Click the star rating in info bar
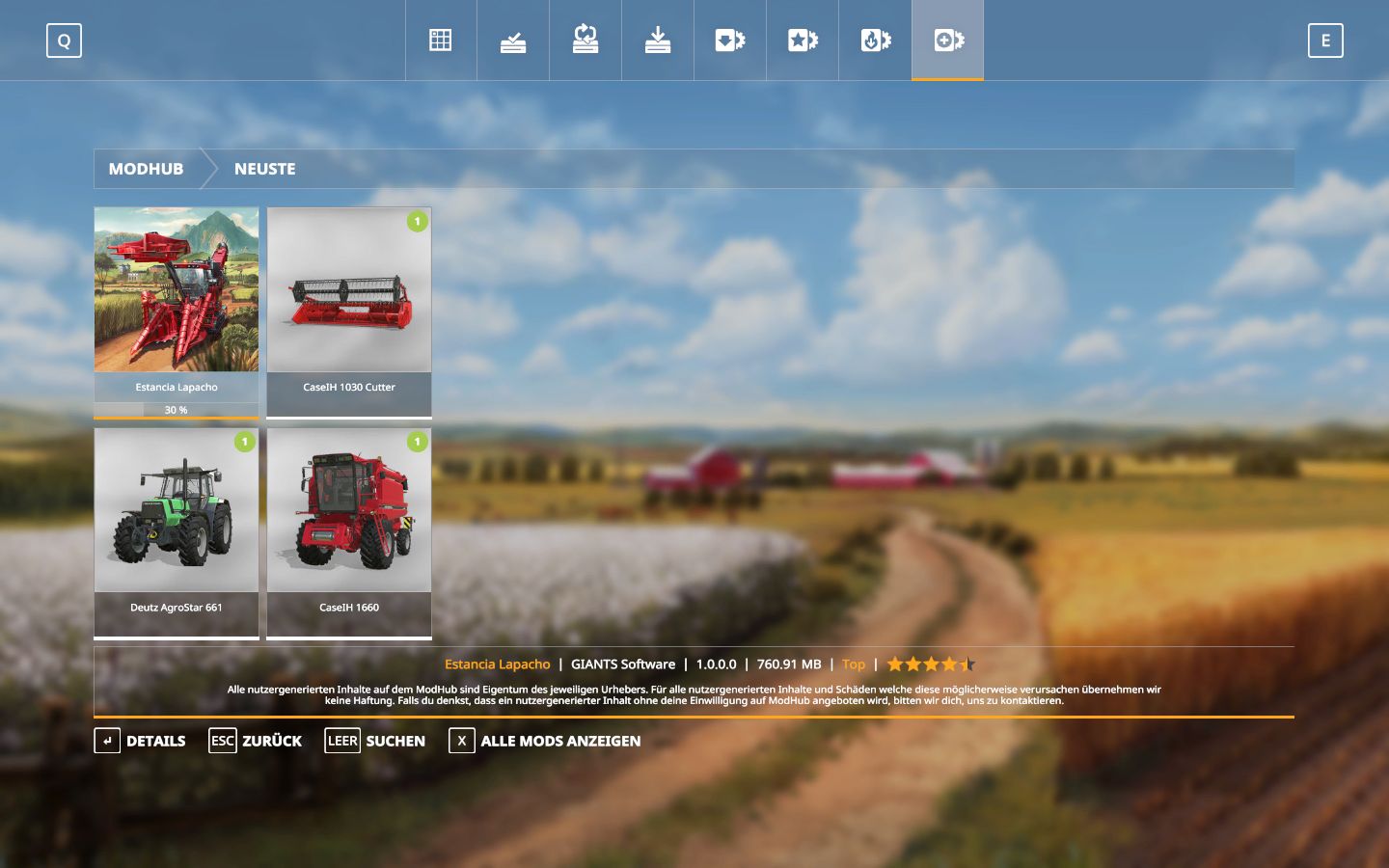Viewport: 1389px width, 868px height. (x=932, y=664)
